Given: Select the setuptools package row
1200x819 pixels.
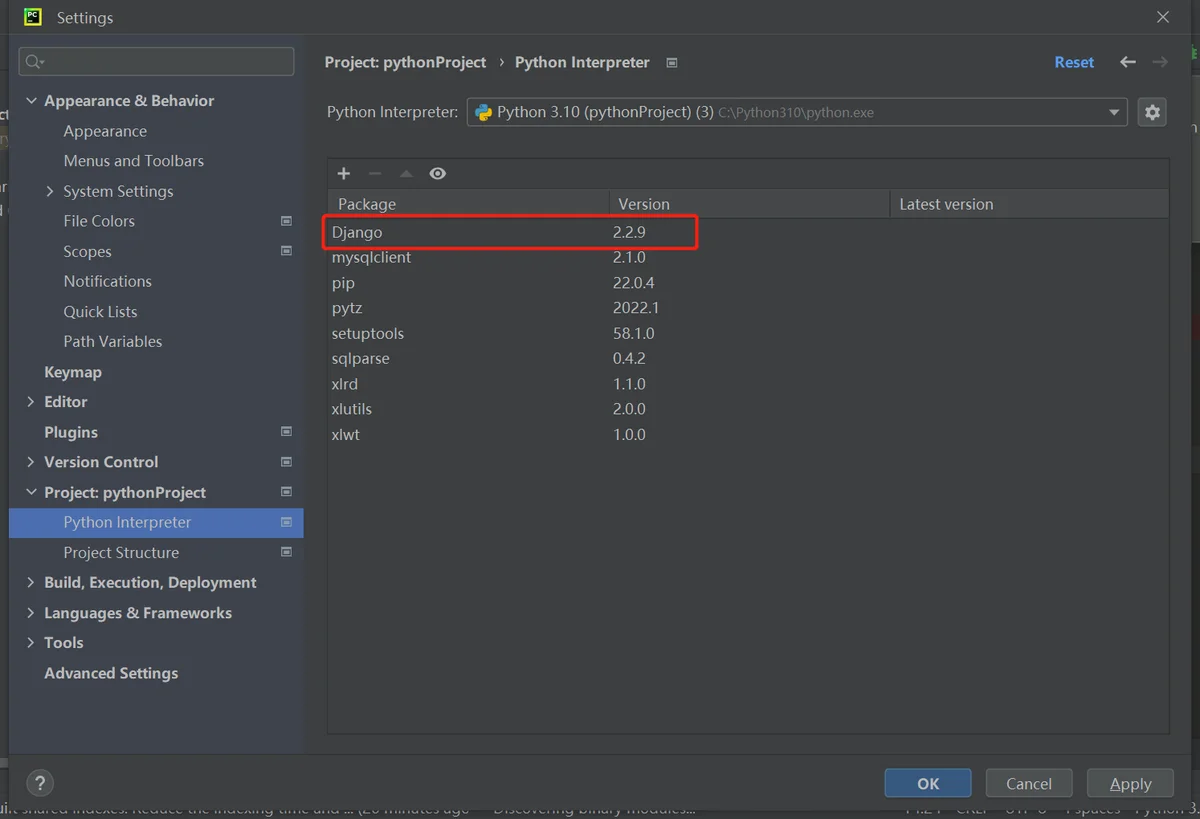Looking at the screenshot, I should pyautogui.click(x=748, y=333).
